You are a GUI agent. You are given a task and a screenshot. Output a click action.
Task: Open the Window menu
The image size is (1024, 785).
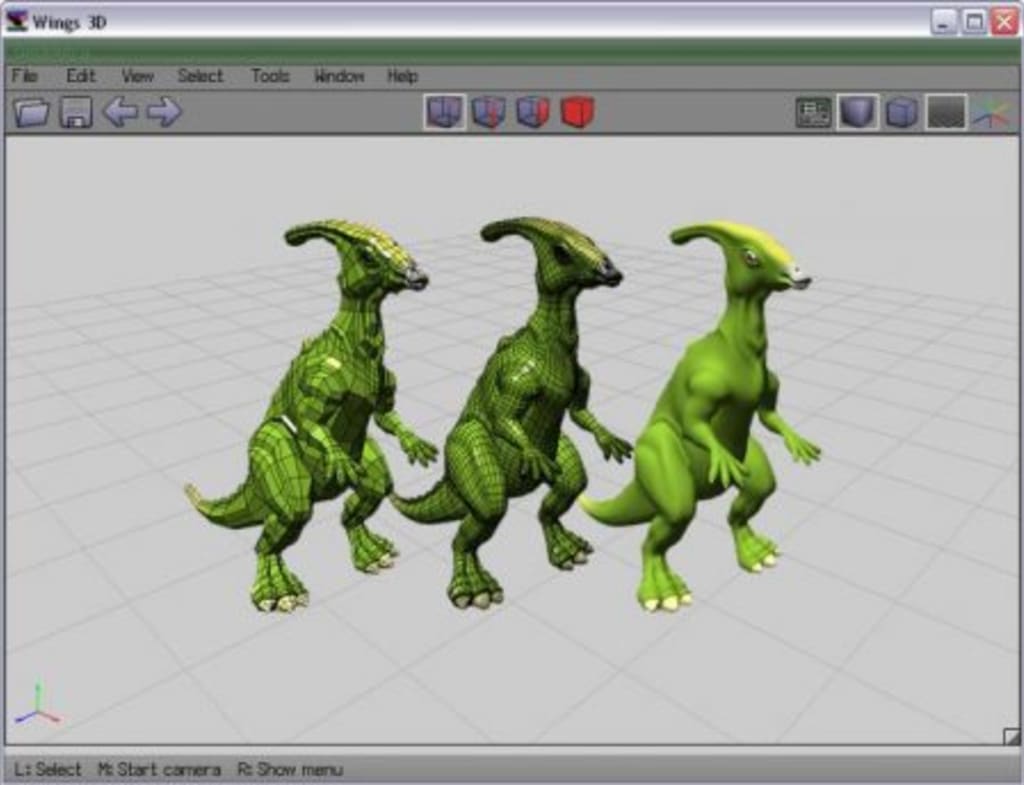(x=338, y=76)
